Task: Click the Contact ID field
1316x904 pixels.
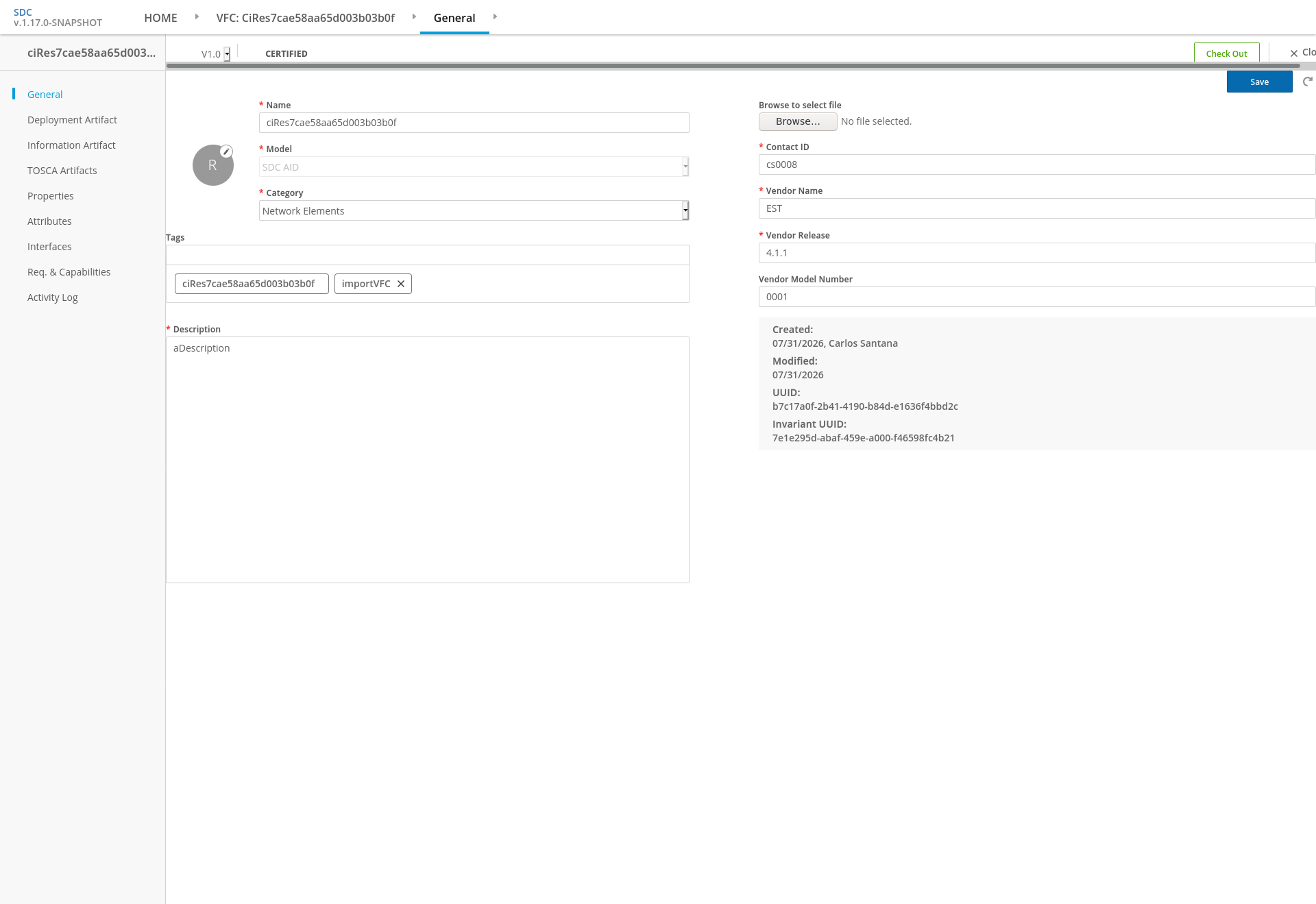Action: click(x=1036, y=164)
